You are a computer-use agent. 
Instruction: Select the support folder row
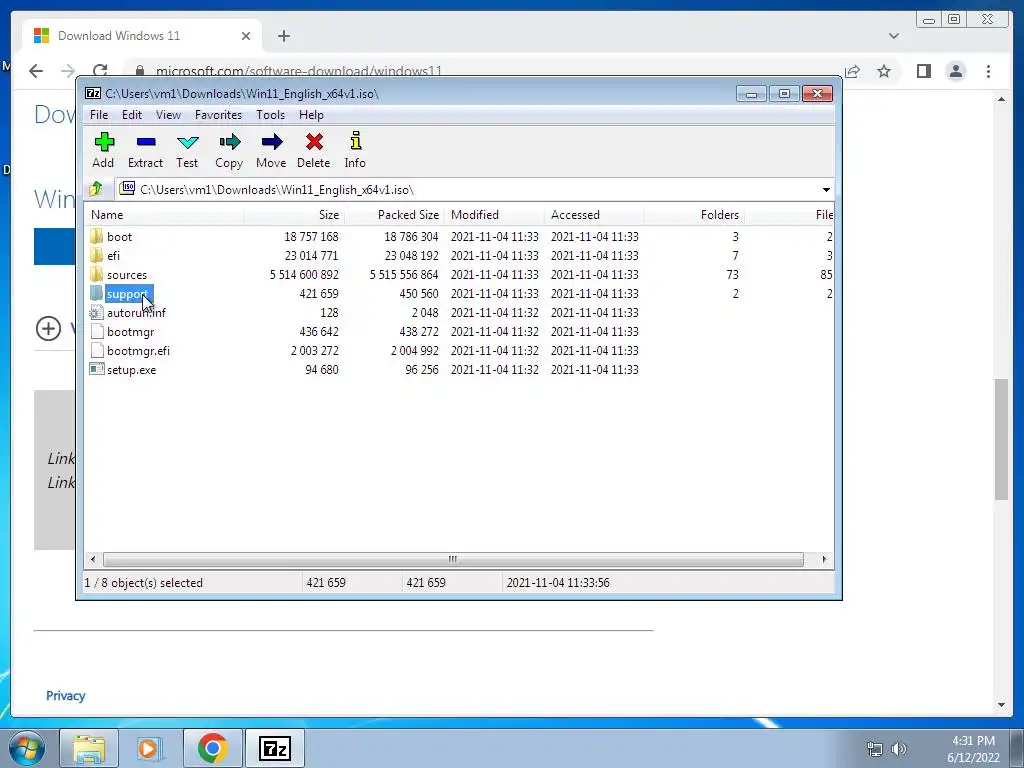click(460, 294)
